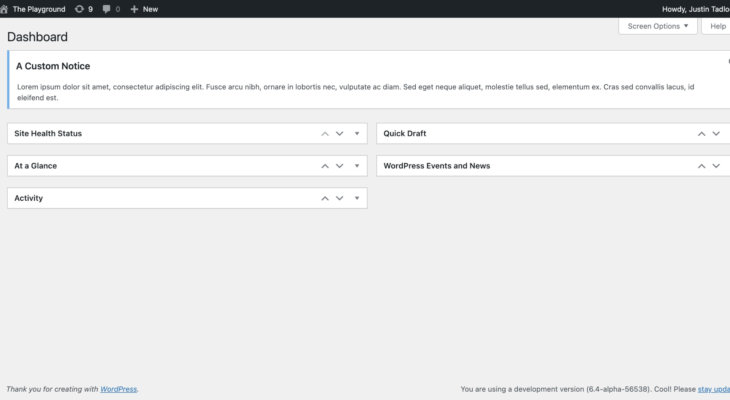Image resolution: width=730 pixels, height=400 pixels.
Task: Move At a Glance widget down
Action: 339,166
